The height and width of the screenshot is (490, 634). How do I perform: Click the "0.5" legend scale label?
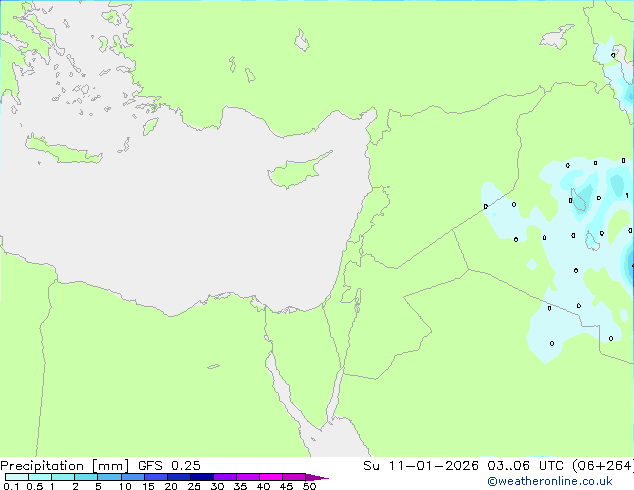point(34,486)
